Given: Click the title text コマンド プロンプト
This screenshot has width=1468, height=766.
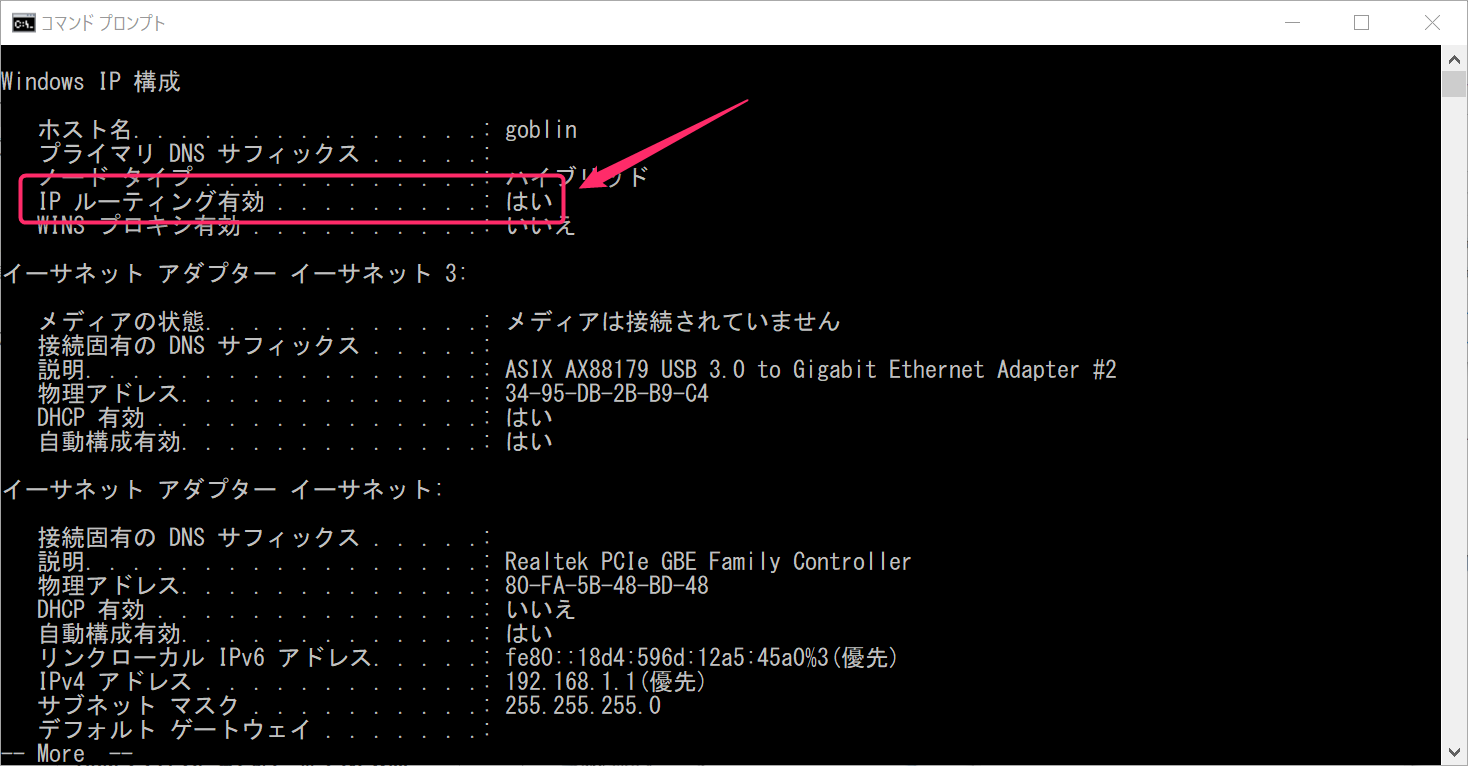Looking at the screenshot, I should coord(103,22).
